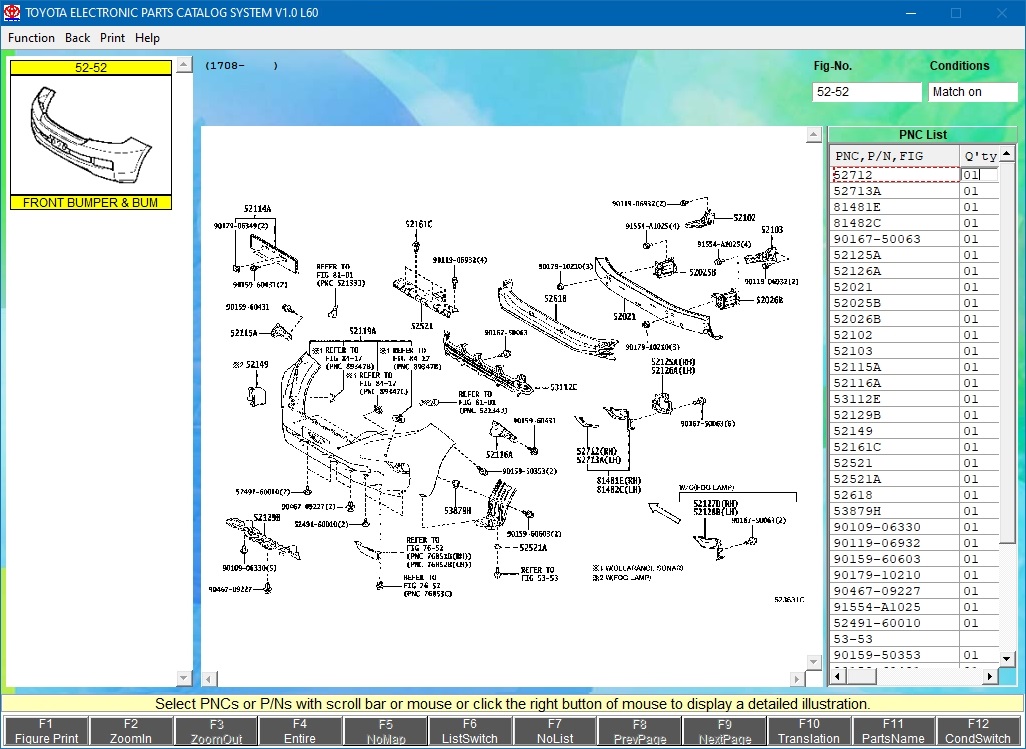The width and height of the screenshot is (1026, 749).
Task: Click the F11 PartsName button
Action: 893,731
